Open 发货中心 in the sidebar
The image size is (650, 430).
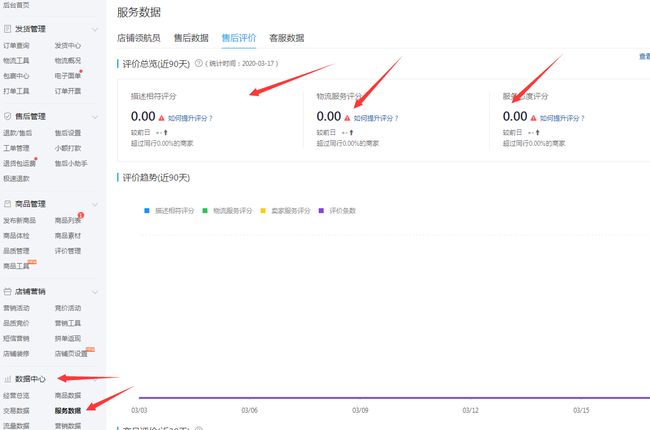point(68,46)
